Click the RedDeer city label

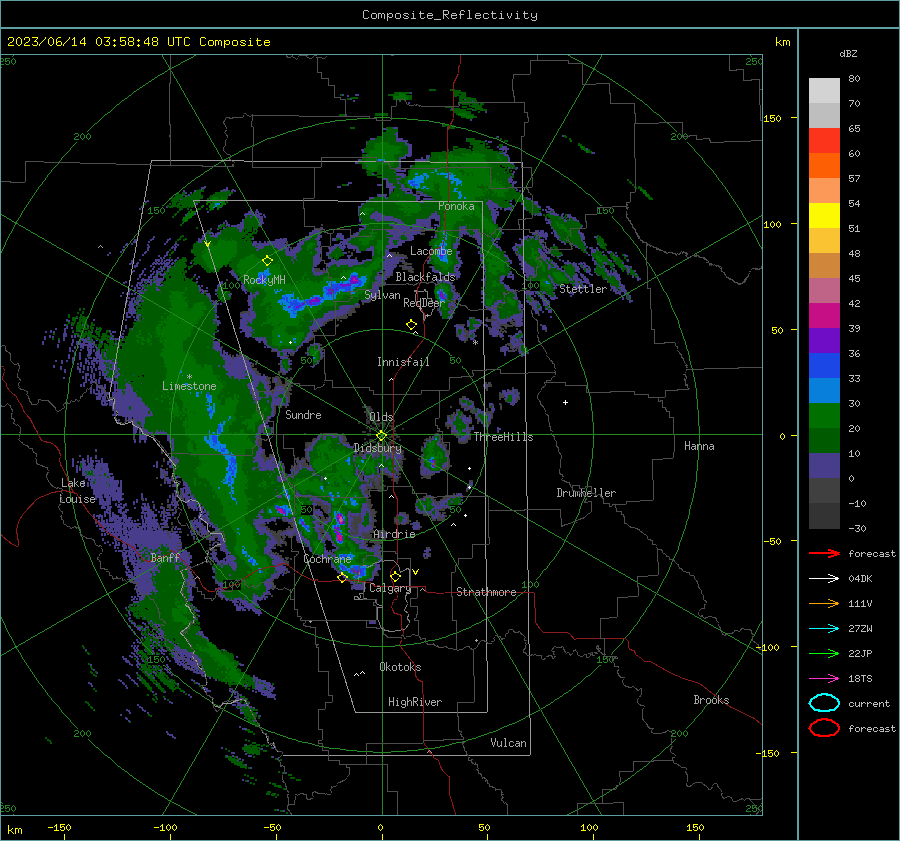point(424,303)
